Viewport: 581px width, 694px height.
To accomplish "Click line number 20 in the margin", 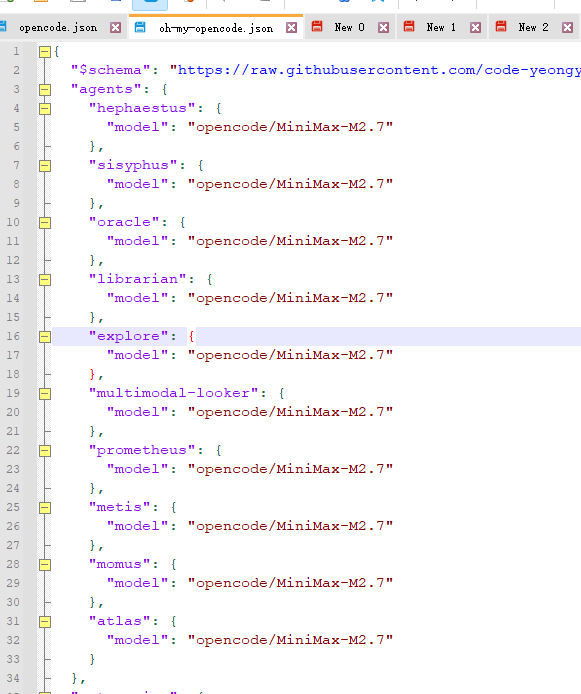I will [13, 412].
